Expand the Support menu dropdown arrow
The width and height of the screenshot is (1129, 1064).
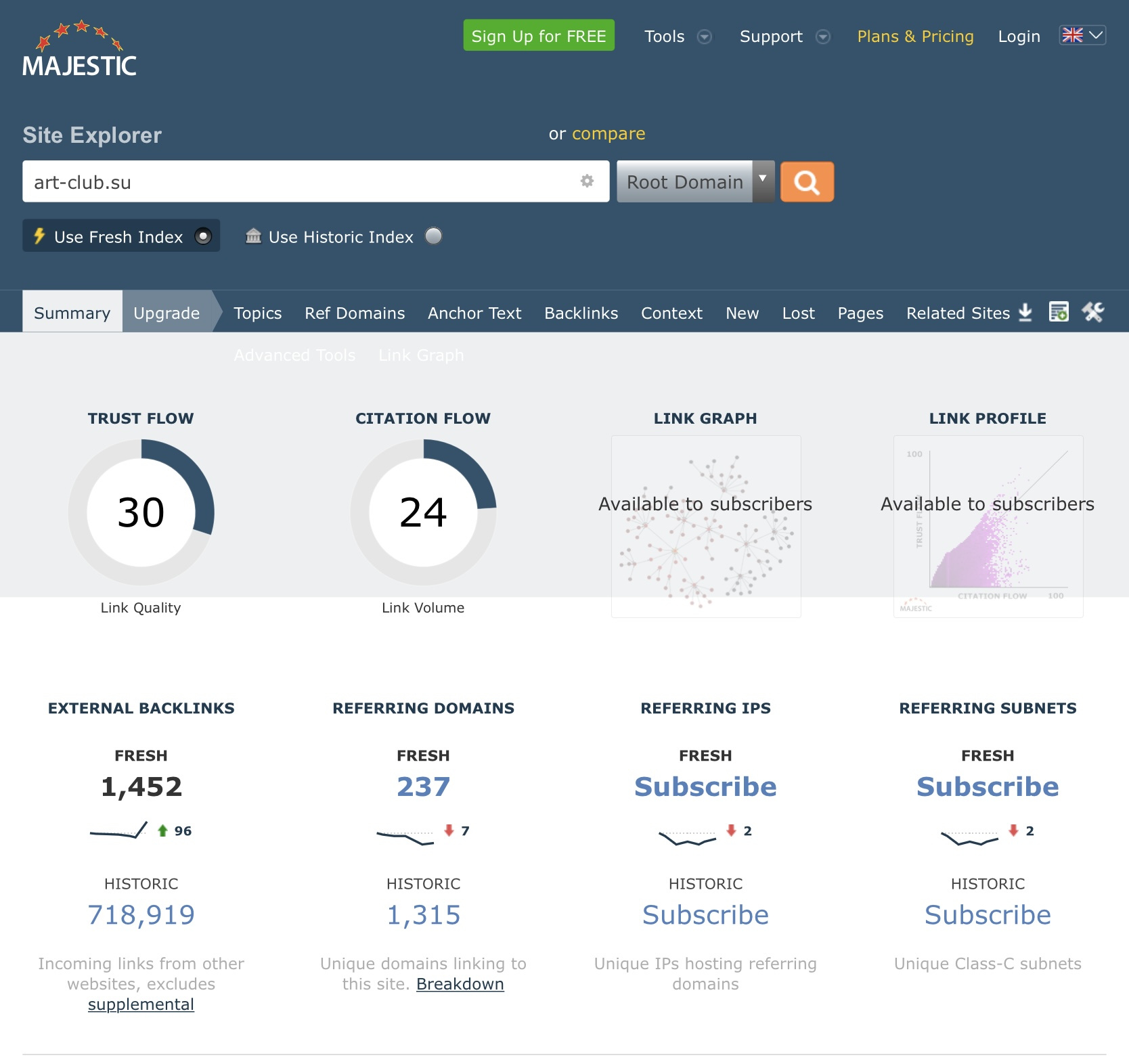823,37
